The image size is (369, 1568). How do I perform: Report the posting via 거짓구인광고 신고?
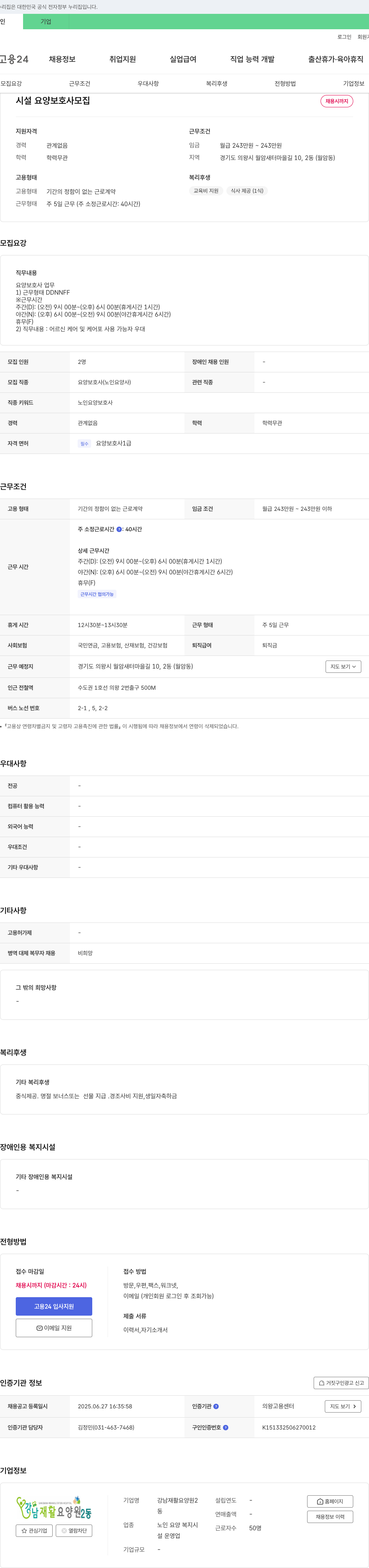341,1382
